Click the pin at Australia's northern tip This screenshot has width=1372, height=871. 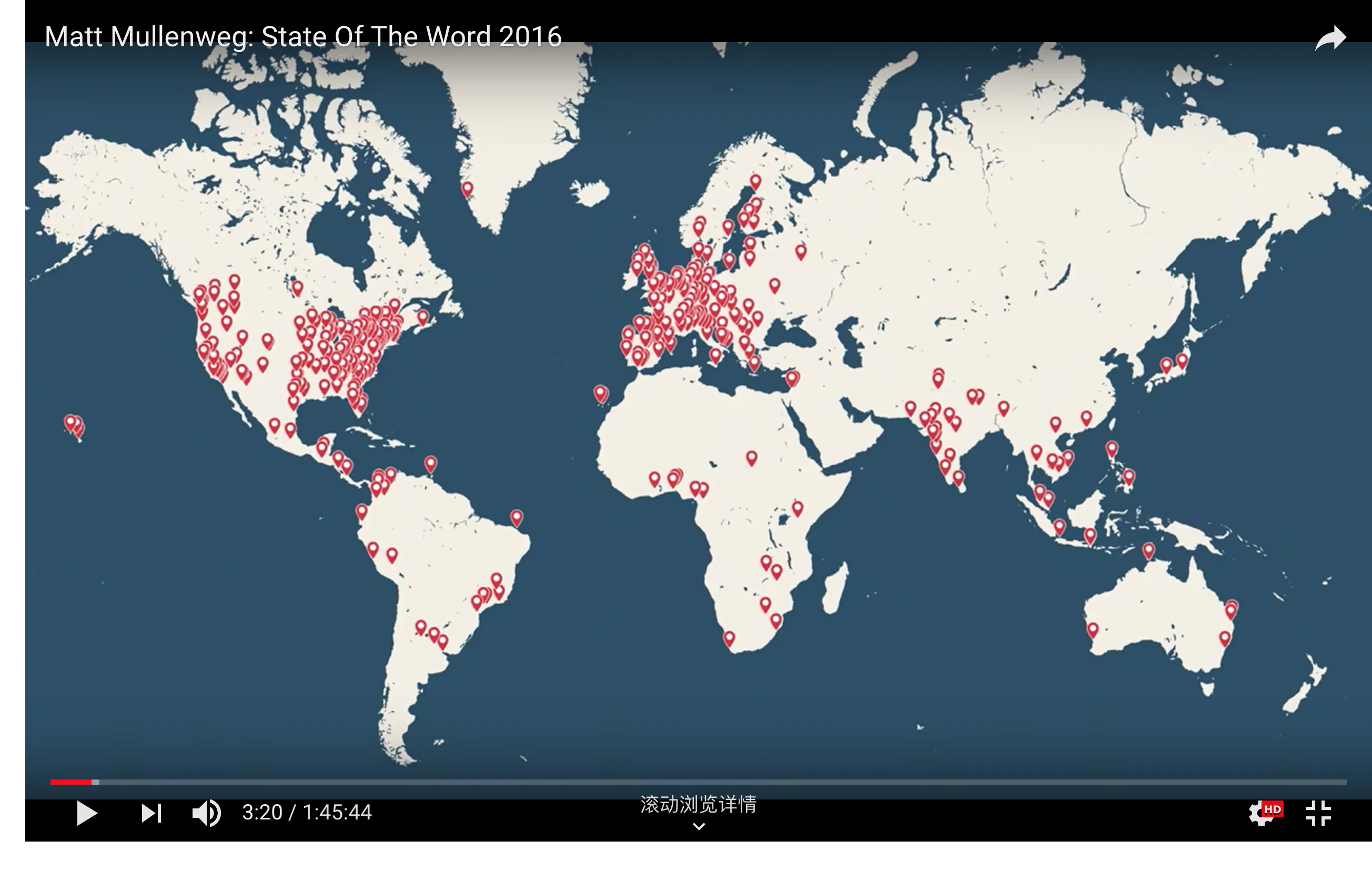point(1148,550)
